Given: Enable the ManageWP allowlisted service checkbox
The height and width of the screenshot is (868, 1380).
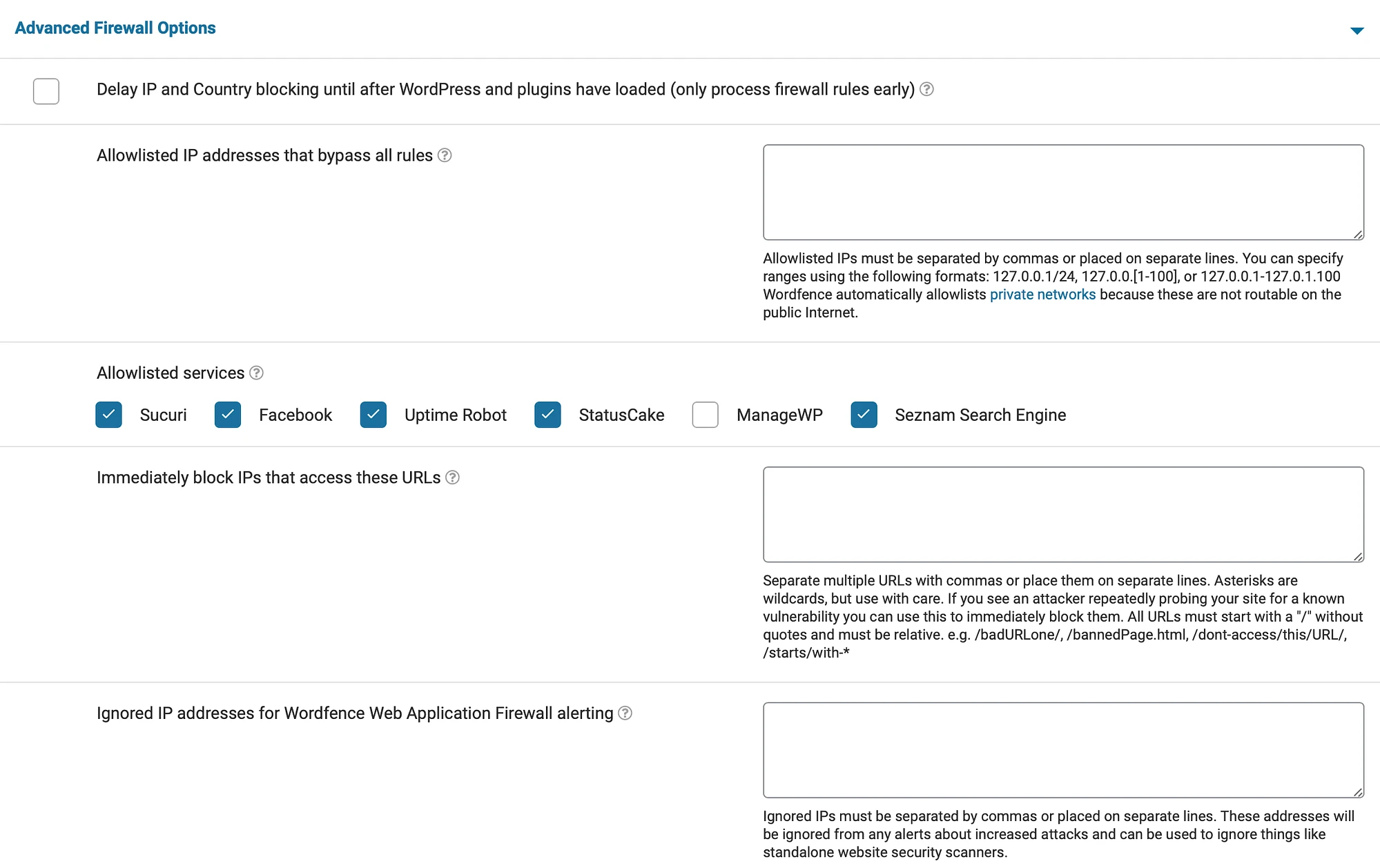Looking at the screenshot, I should [705, 414].
